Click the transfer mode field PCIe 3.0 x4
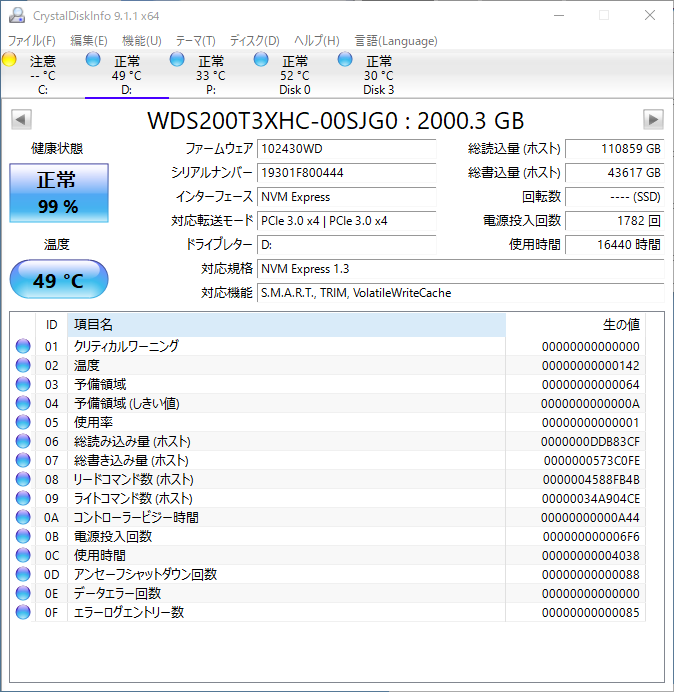 (346, 220)
